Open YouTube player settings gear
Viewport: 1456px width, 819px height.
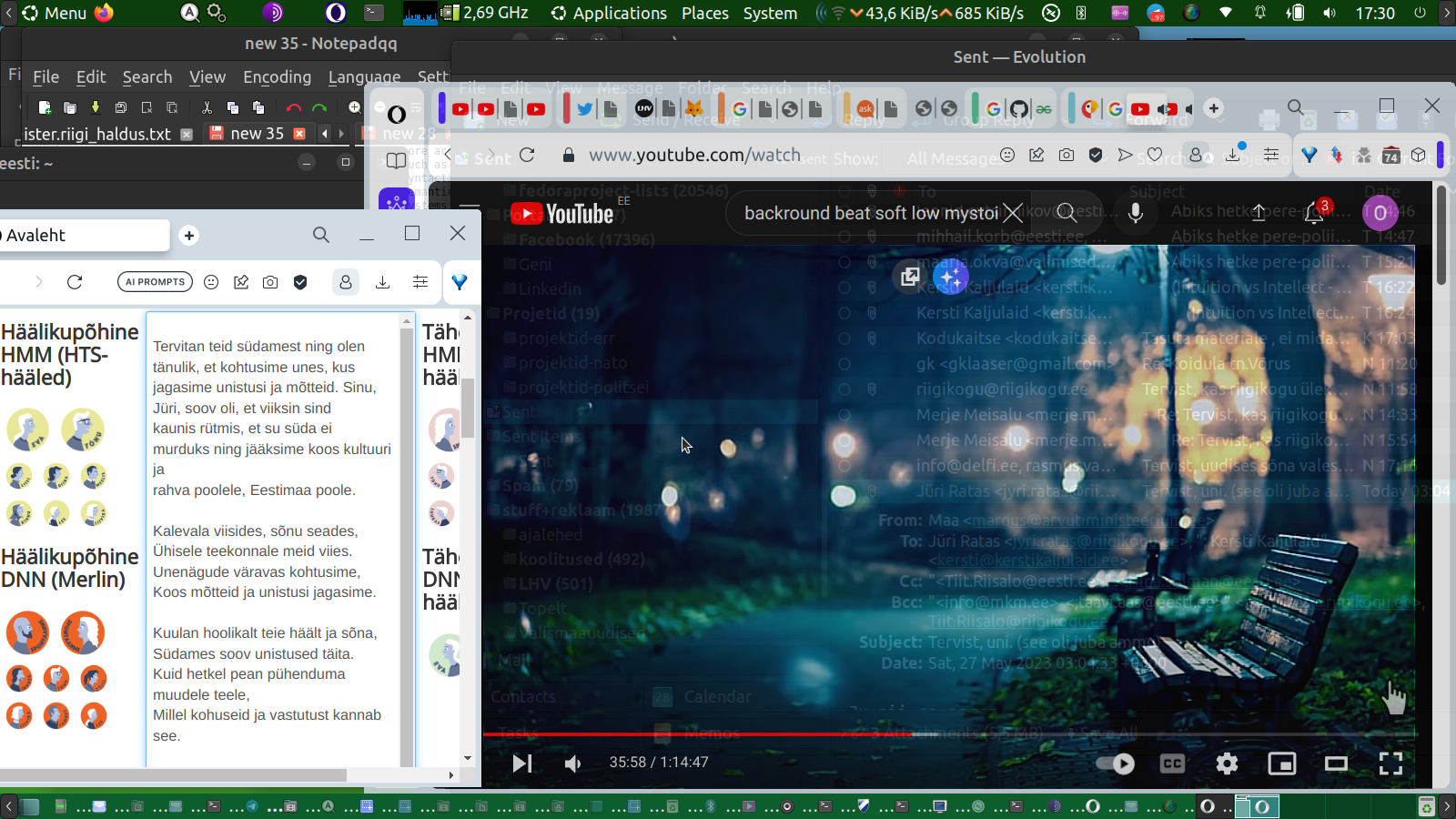[1227, 763]
